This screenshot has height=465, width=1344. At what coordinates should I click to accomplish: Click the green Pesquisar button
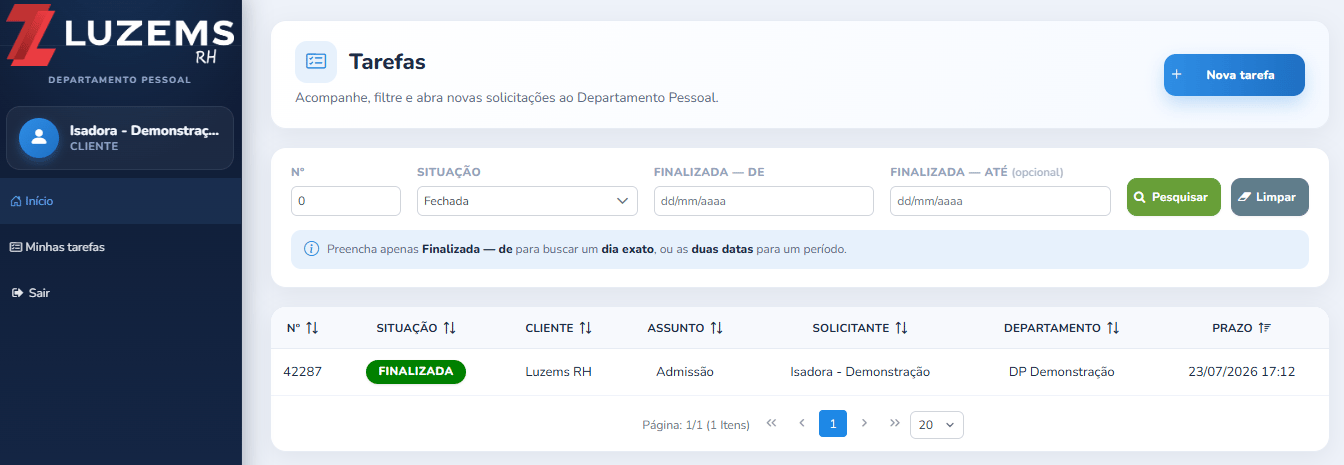[x=1174, y=197]
